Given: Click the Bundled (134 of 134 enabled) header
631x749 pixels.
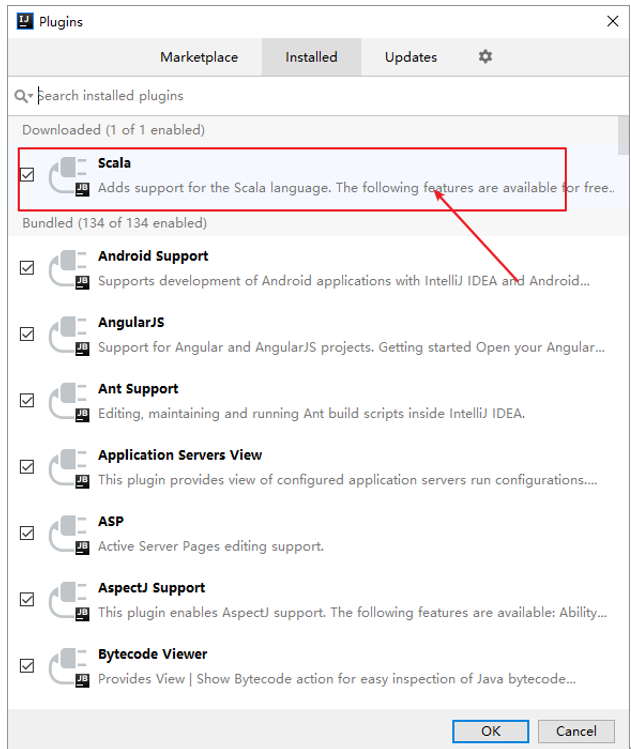Looking at the screenshot, I should (x=115, y=223).
